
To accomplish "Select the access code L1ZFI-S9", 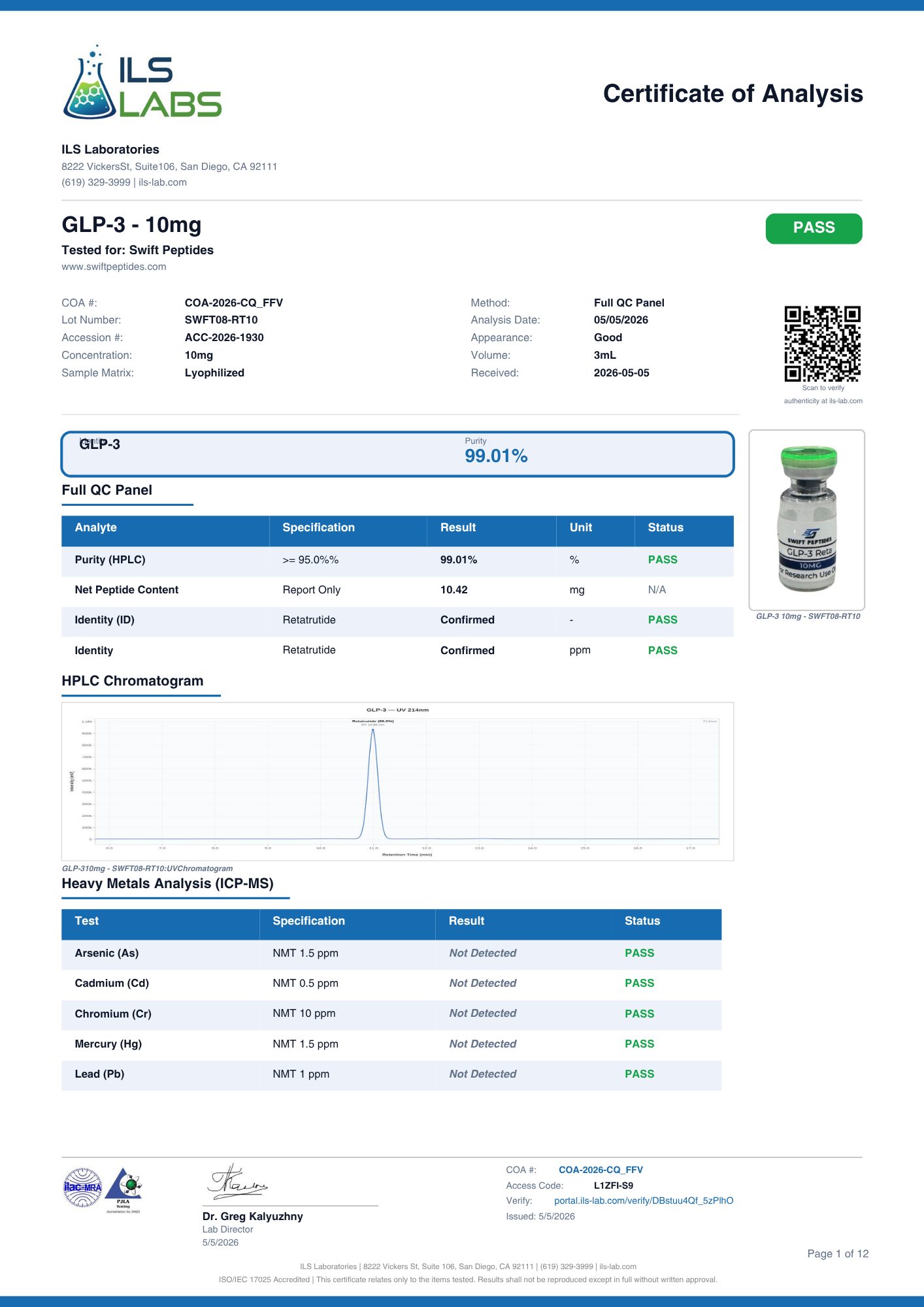I will click(x=614, y=1185).
